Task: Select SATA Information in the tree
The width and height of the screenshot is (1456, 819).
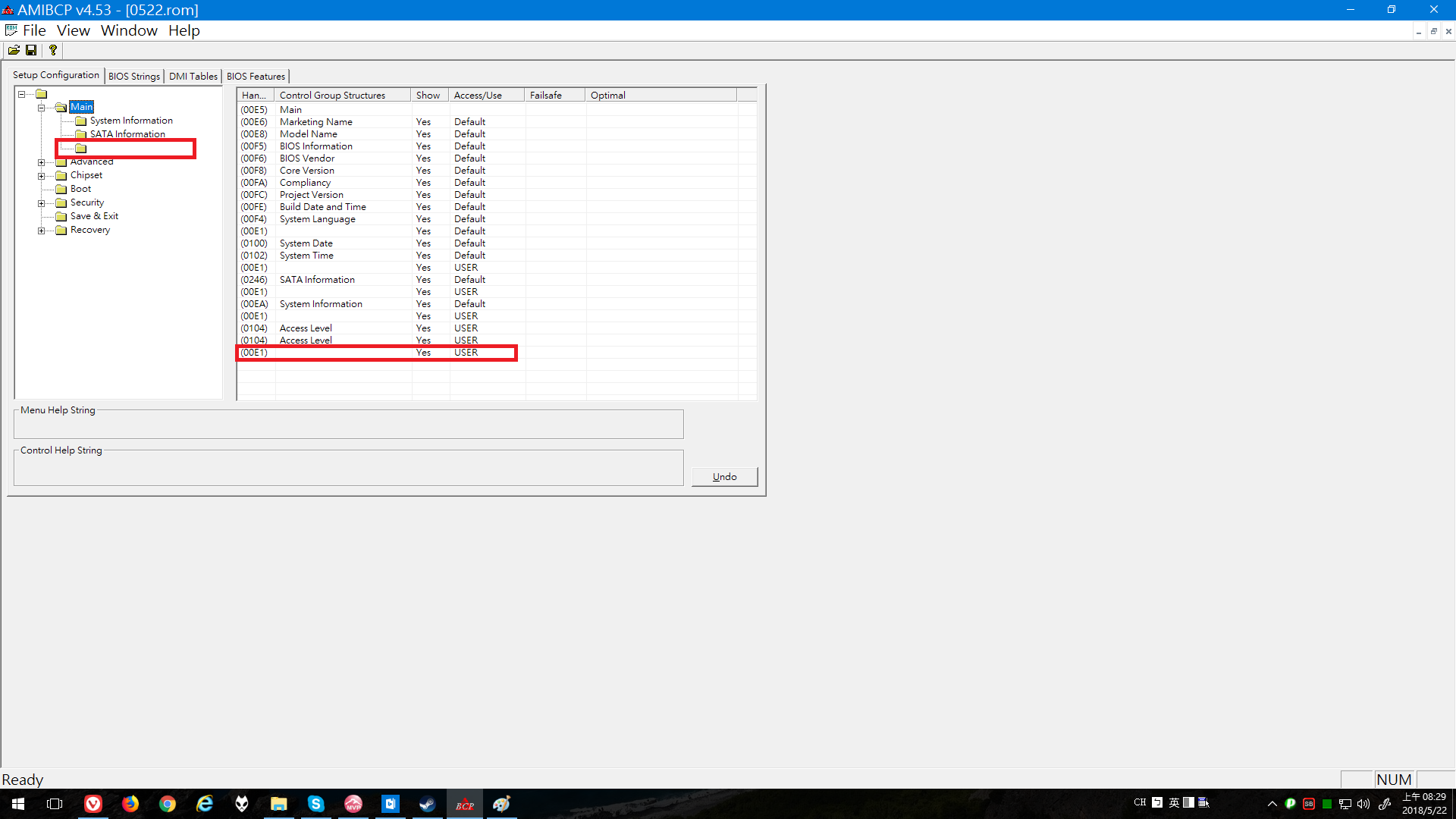Action: (x=127, y=134)
